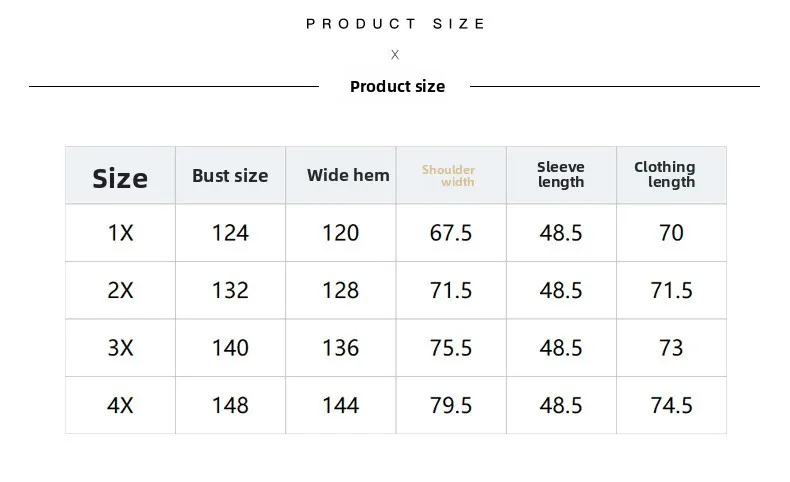Screen dimensions: 790x482
Task: Select the 'Size' column header
Action: coord(120,178)
